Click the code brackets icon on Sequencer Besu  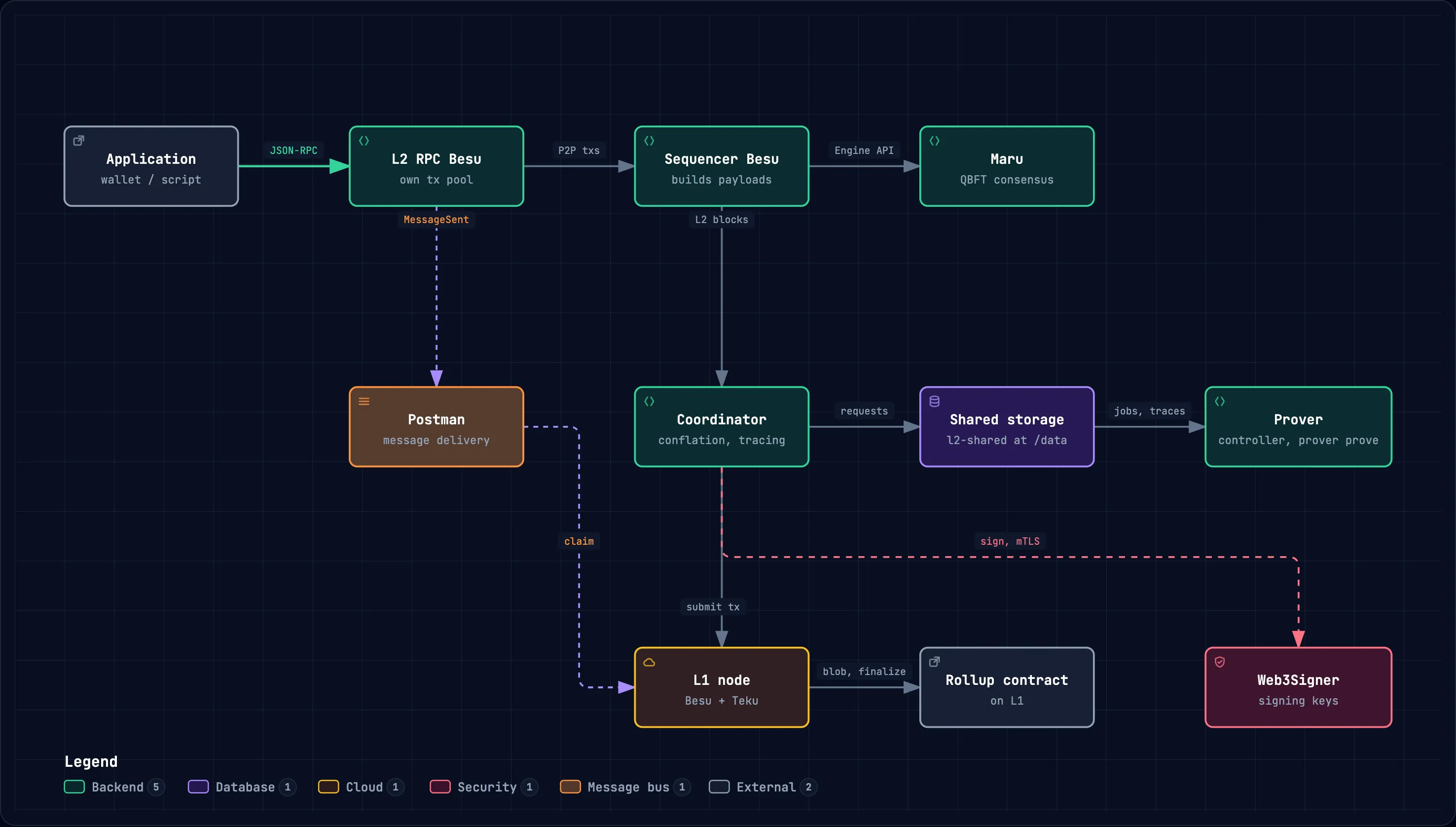(650, 140)
